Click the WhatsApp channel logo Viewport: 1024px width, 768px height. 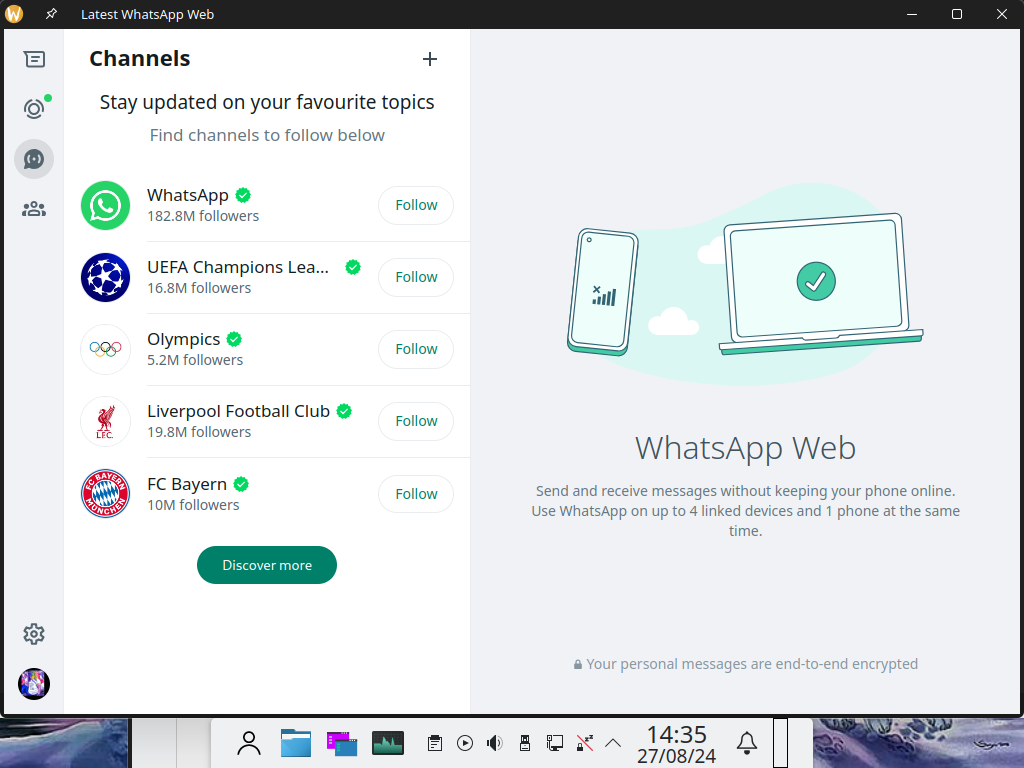click(105, 205)
